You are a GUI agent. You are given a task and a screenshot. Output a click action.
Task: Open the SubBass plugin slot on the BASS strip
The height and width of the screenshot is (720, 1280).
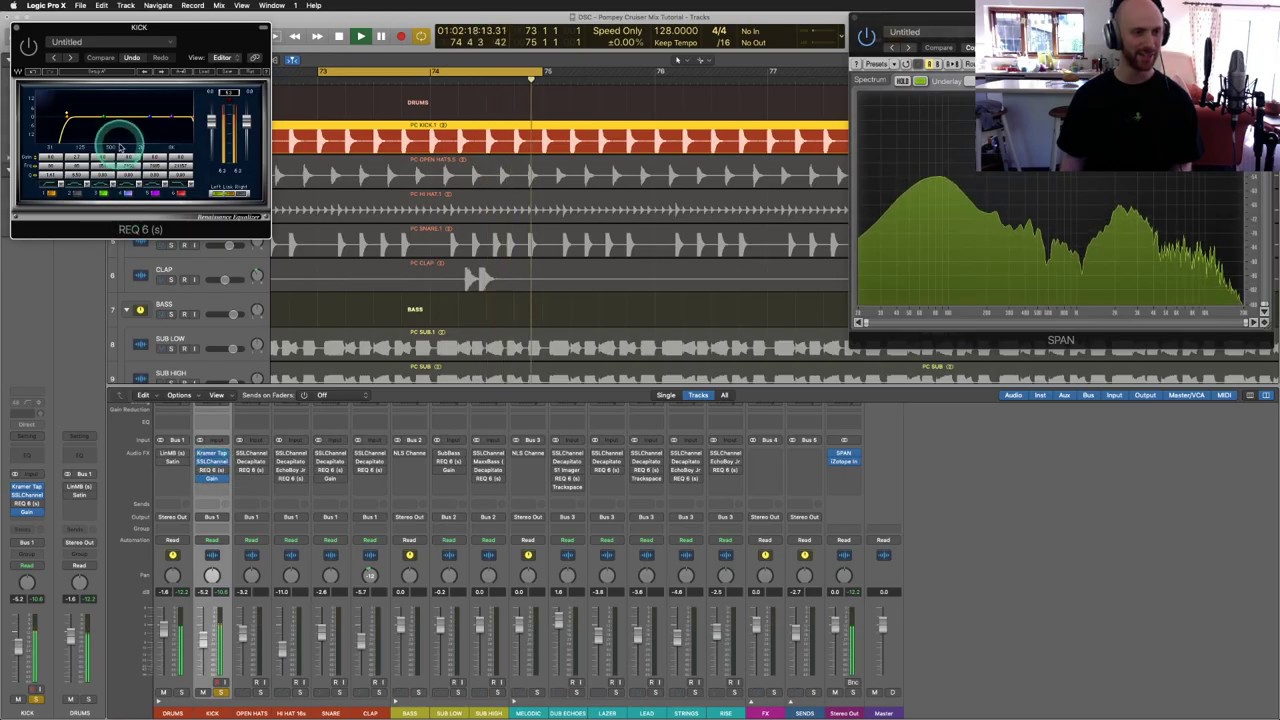449,454
